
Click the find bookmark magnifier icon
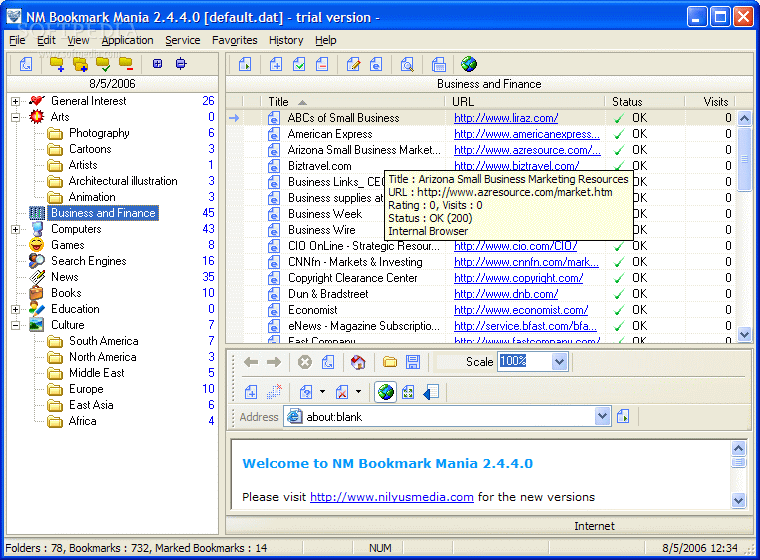point(407,64)
